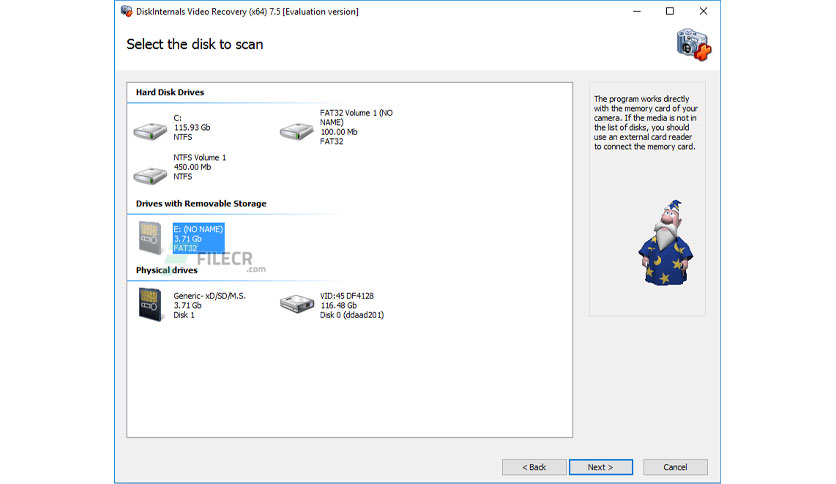Click the 'Disk 0 (ddaad201)' text
Screen dimensions: 836x484
pyautogui.click(x=352, y=315)
